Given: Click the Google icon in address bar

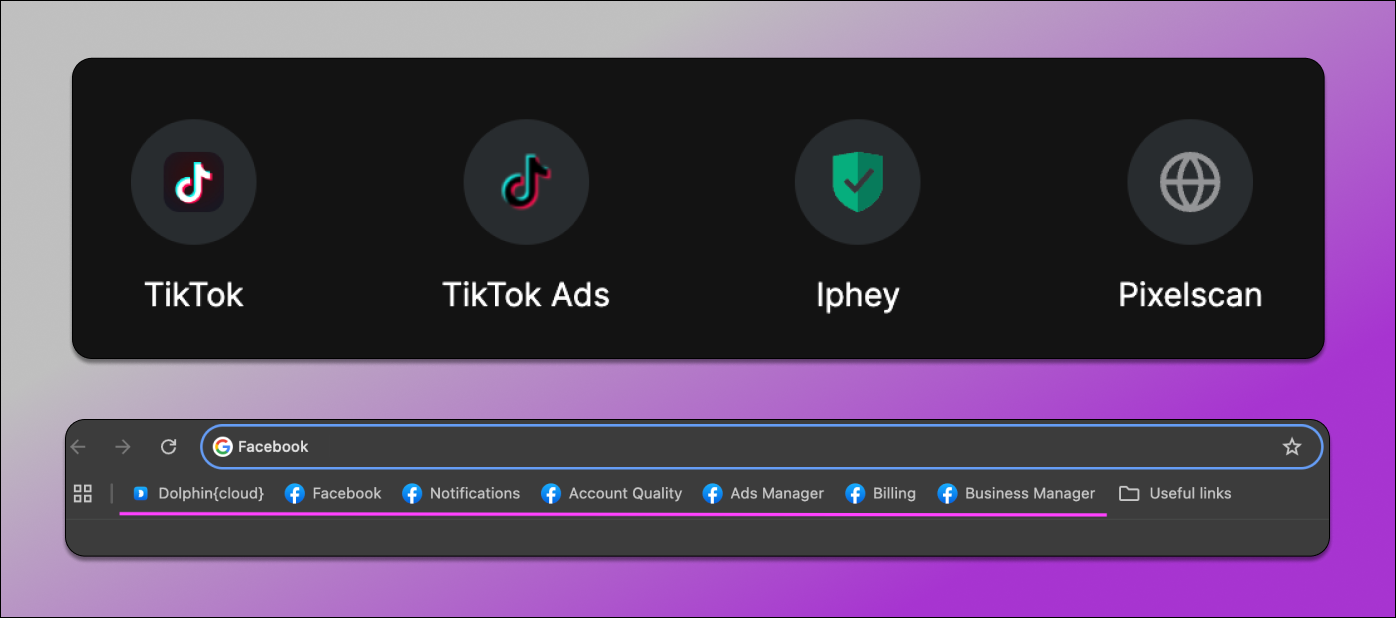Looking at the screenshot, I should [222, 447].
